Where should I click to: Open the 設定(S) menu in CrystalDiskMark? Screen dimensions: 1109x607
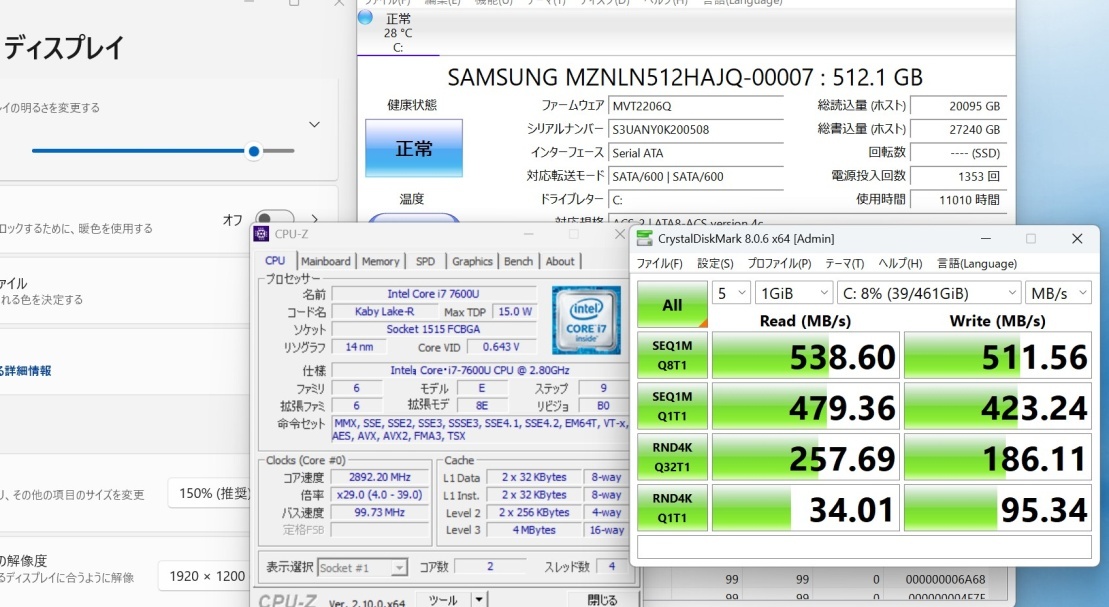(x=715, y=263)
